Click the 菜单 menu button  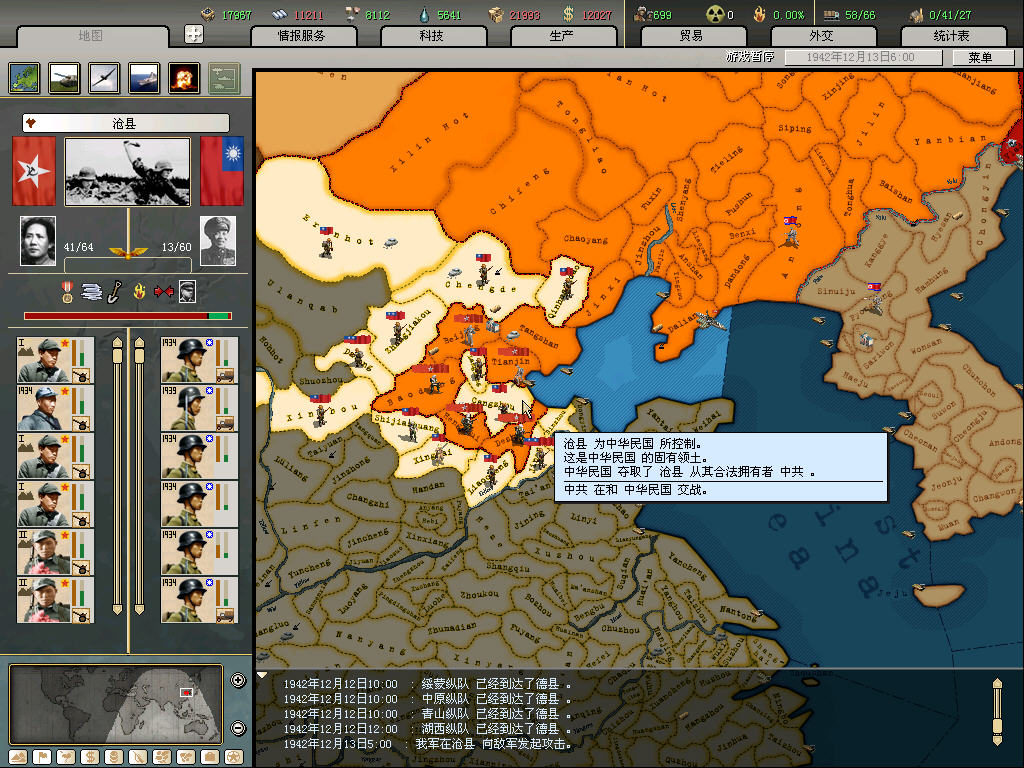coord(982,57)
